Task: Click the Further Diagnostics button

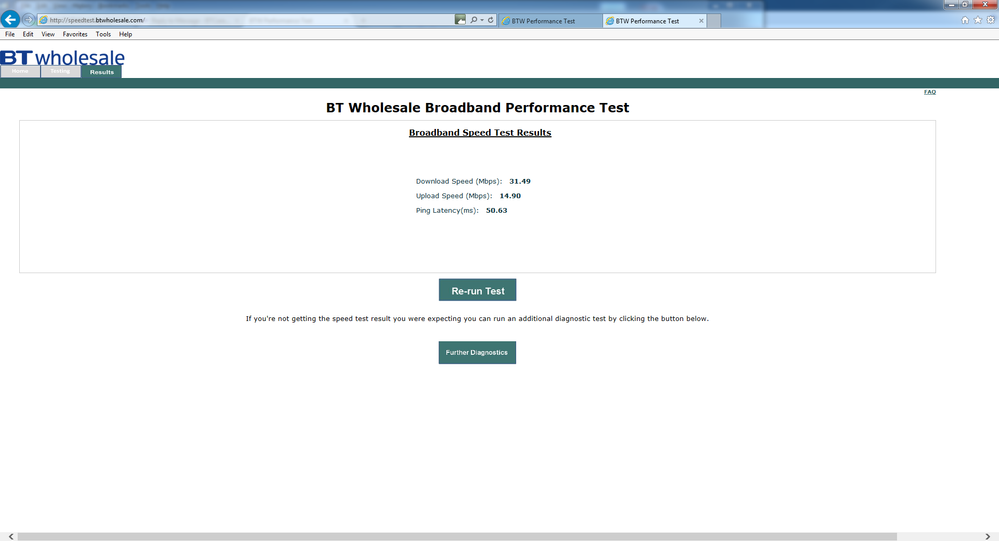Action: (x=477, y=352)
